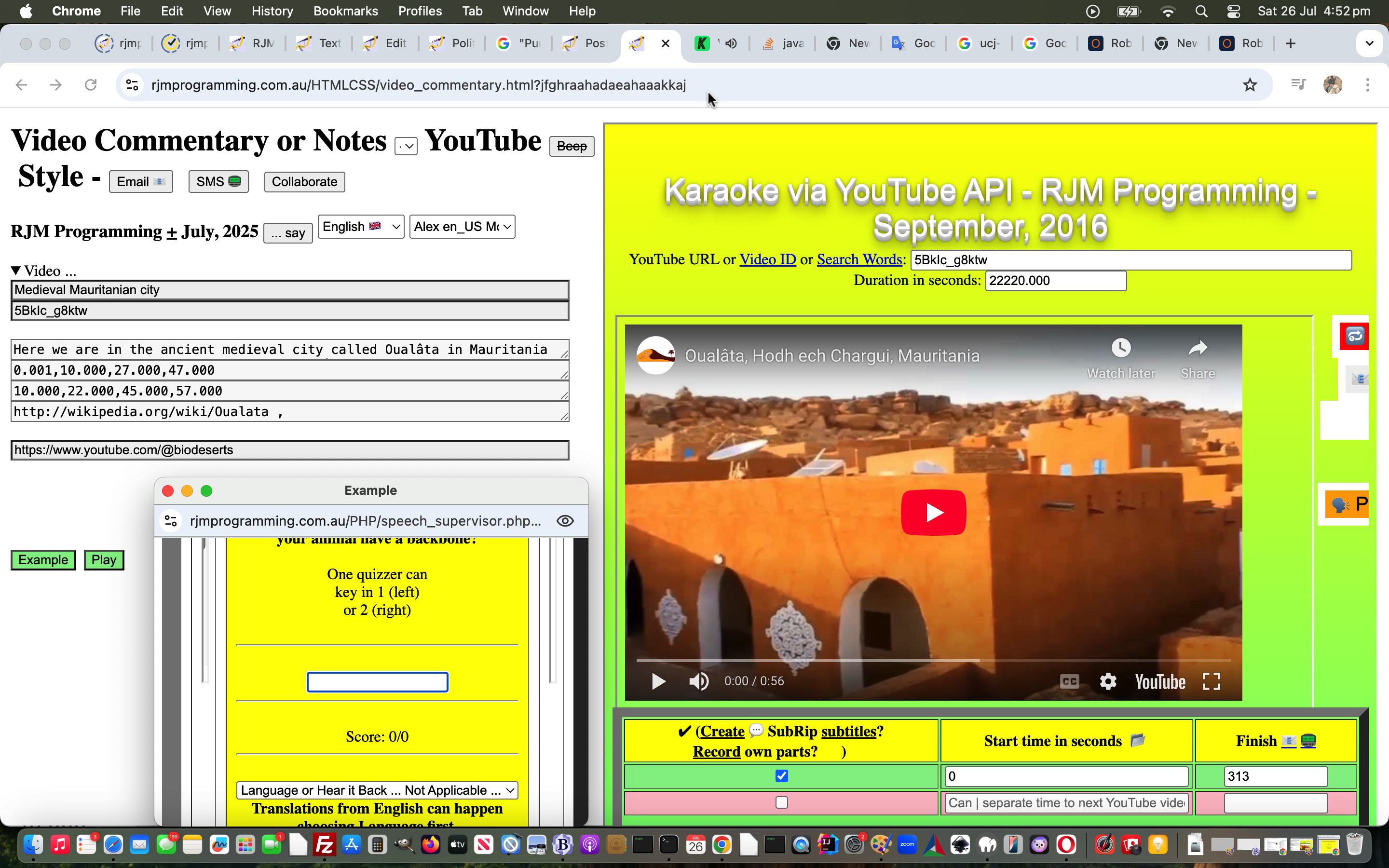Click the ... say button
Viewport: 1389px width, 868px height.
[287, 233]
